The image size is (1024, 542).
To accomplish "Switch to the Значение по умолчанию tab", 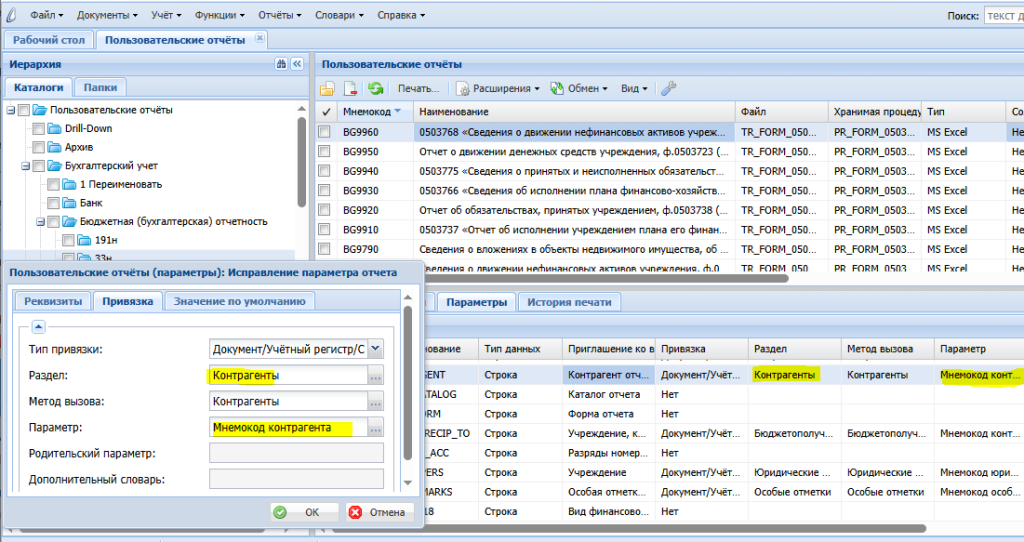I will [240, 301].
